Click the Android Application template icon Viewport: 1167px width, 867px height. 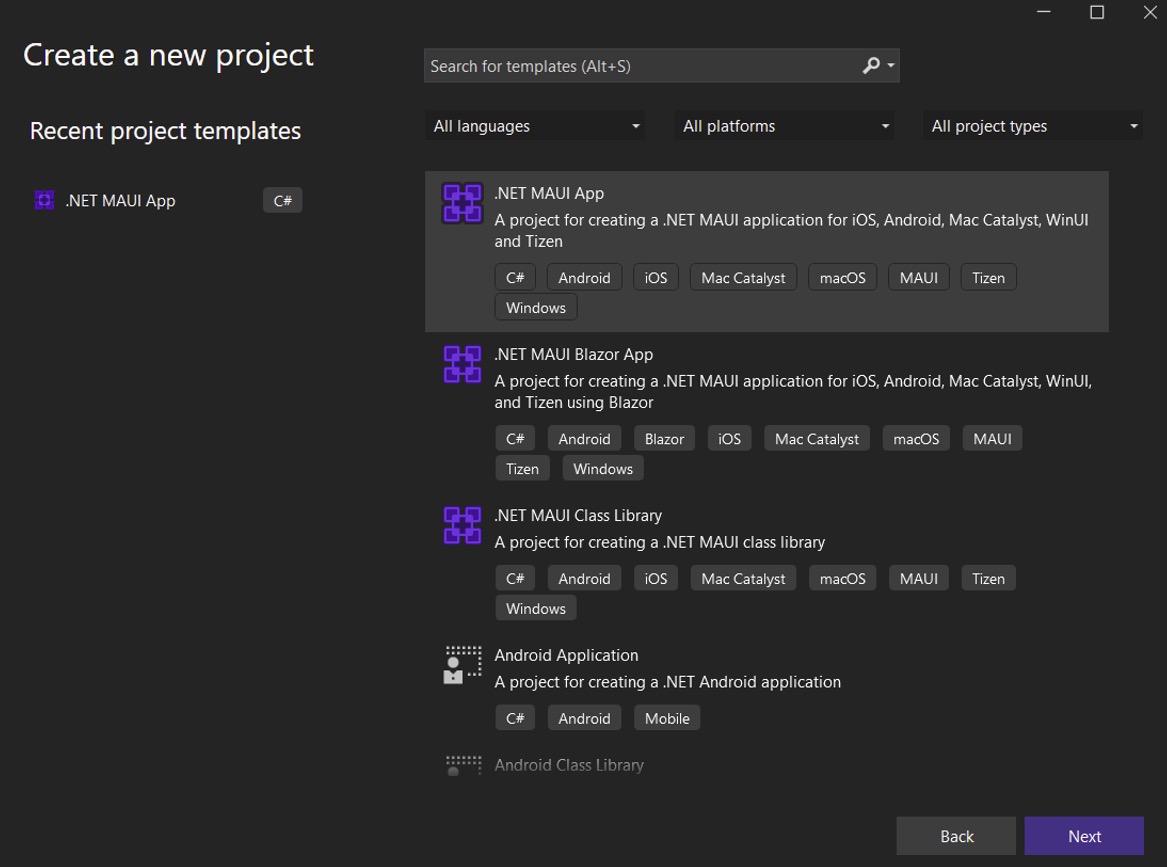point(462,665)
